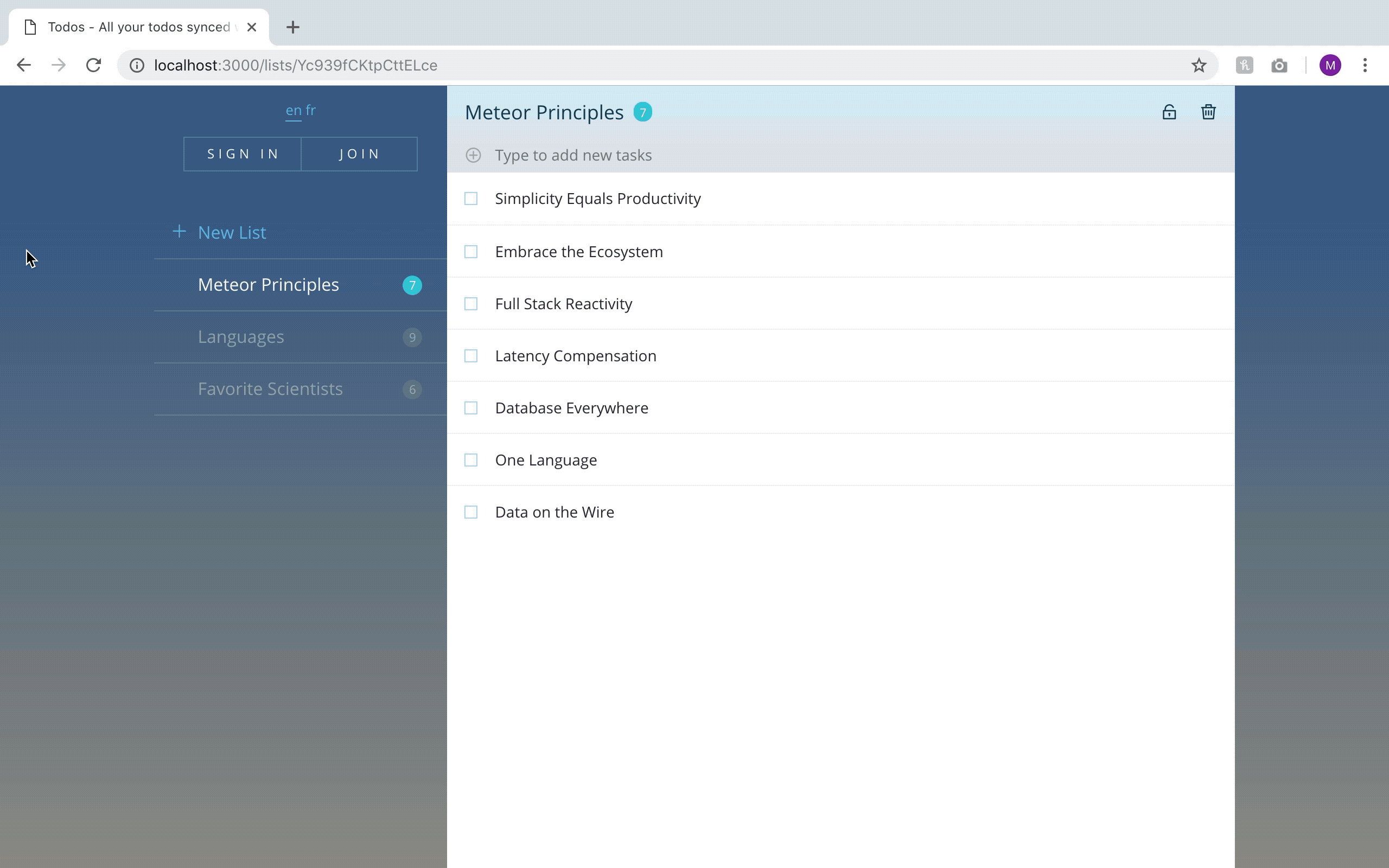This screenshot has height=868, width=1389.
Task: Reload the page using refresh icon
Action: click(93, 66)
